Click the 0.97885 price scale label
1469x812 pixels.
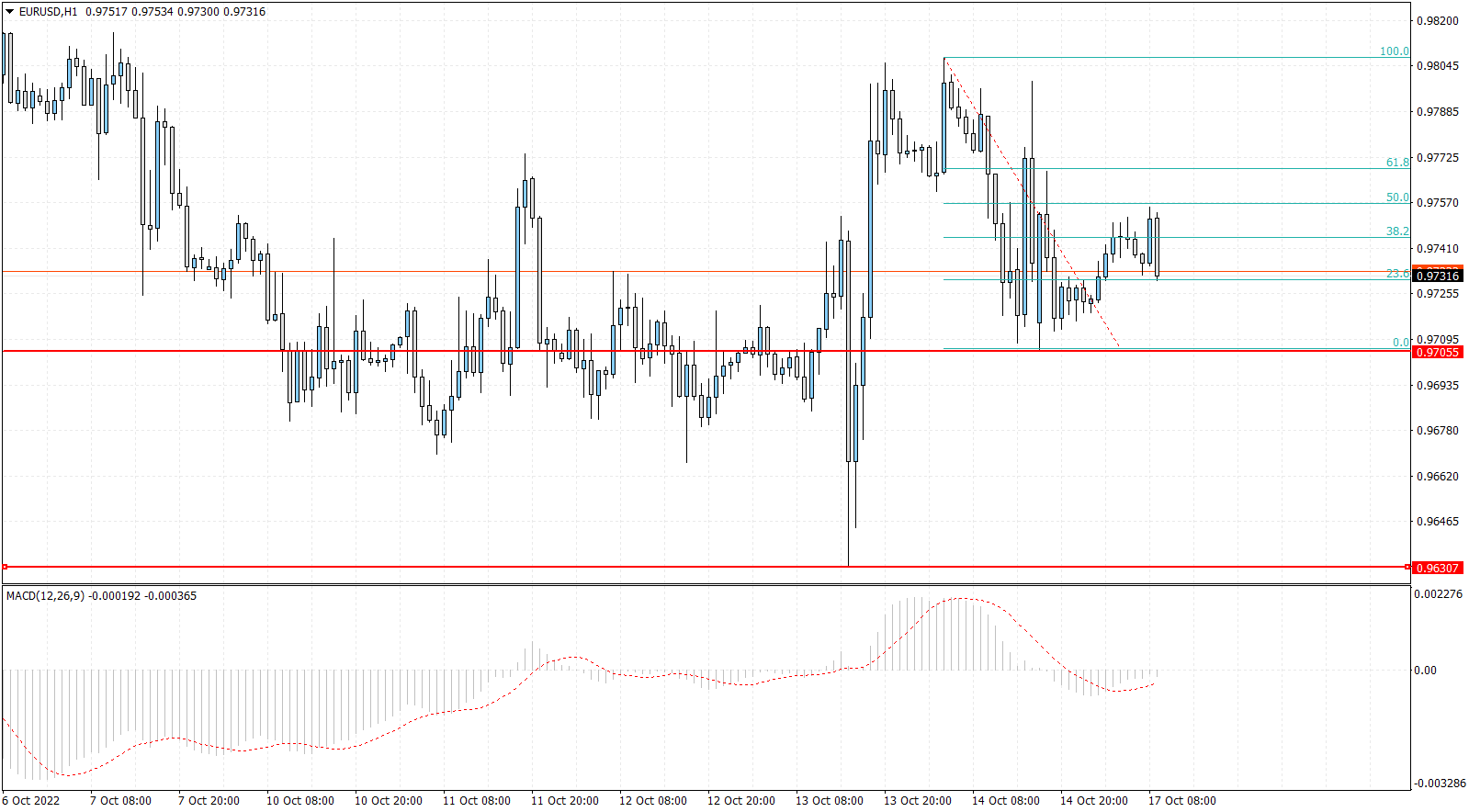click(x=1438, y=112)
